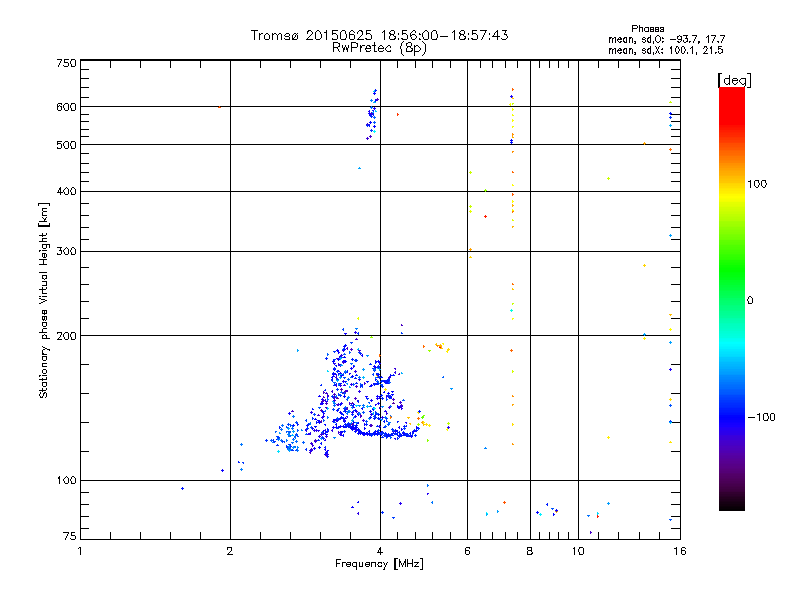Click the y-axis tick label '300'
Viewport: 800px width, 600px height.
pos(66,252)
